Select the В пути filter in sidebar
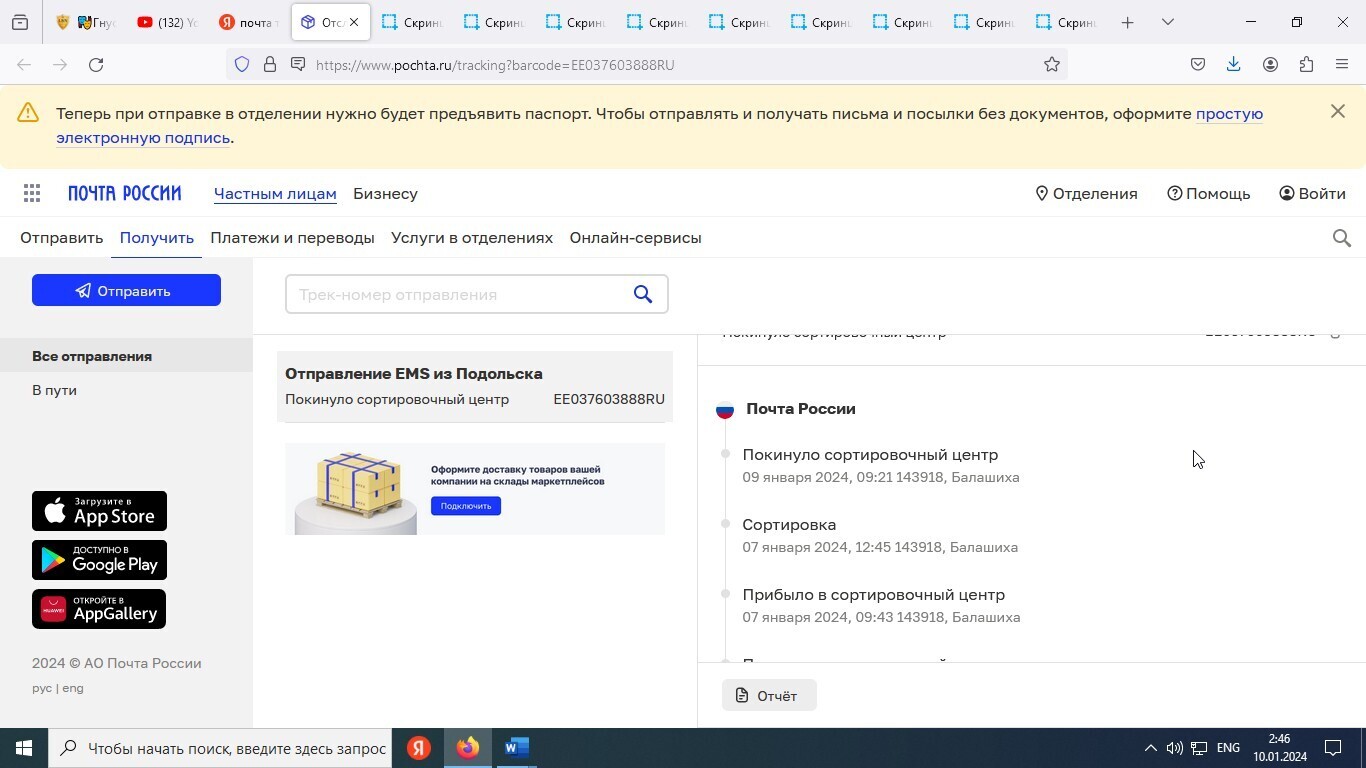 click(54, 390)
